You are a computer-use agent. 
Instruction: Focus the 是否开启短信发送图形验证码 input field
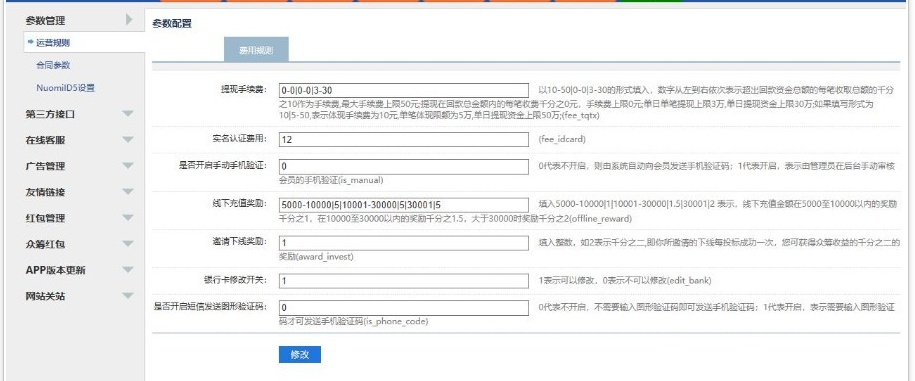pos(404,307)
